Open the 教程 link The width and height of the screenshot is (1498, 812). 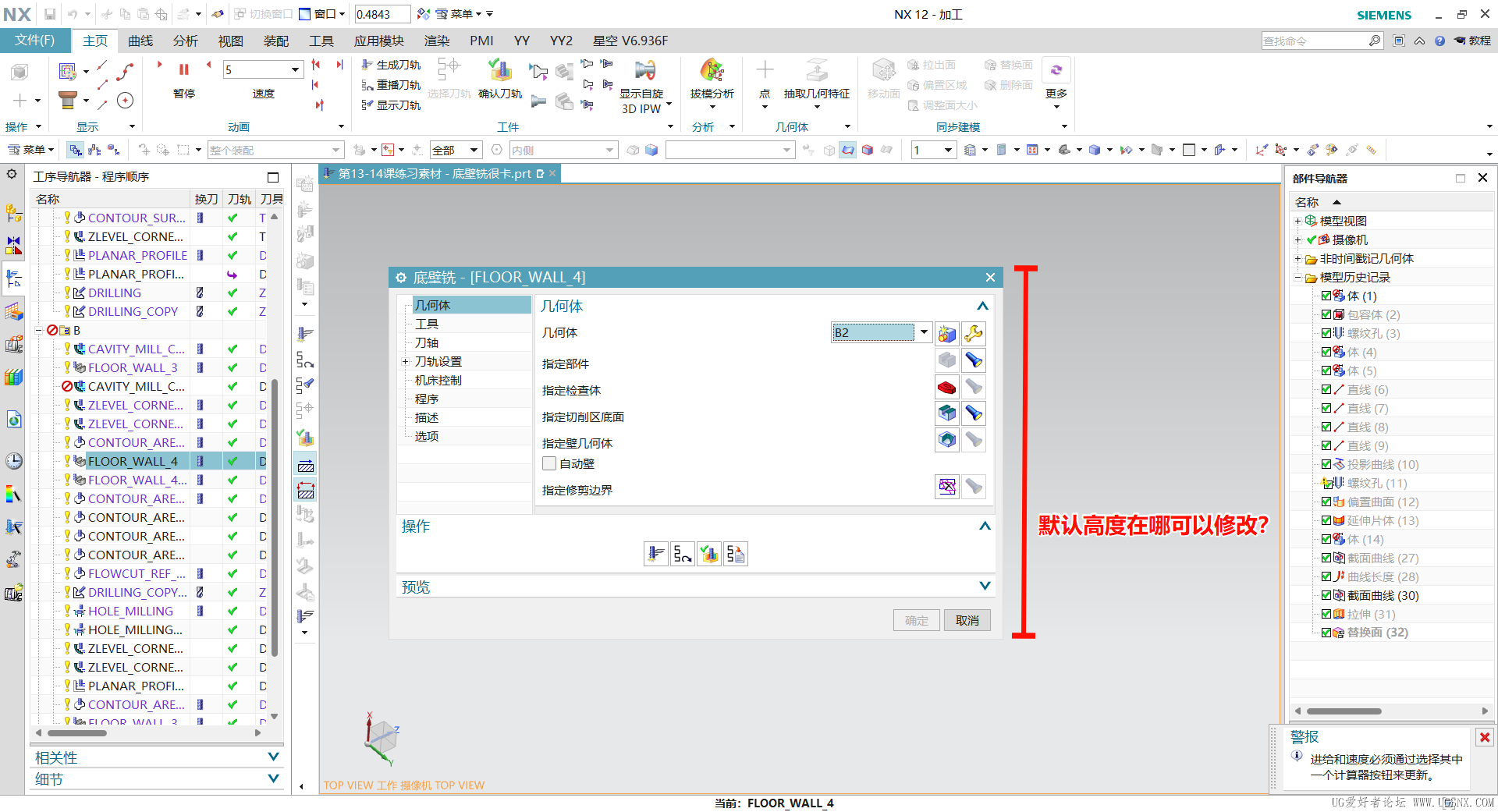click(1473, 41)
